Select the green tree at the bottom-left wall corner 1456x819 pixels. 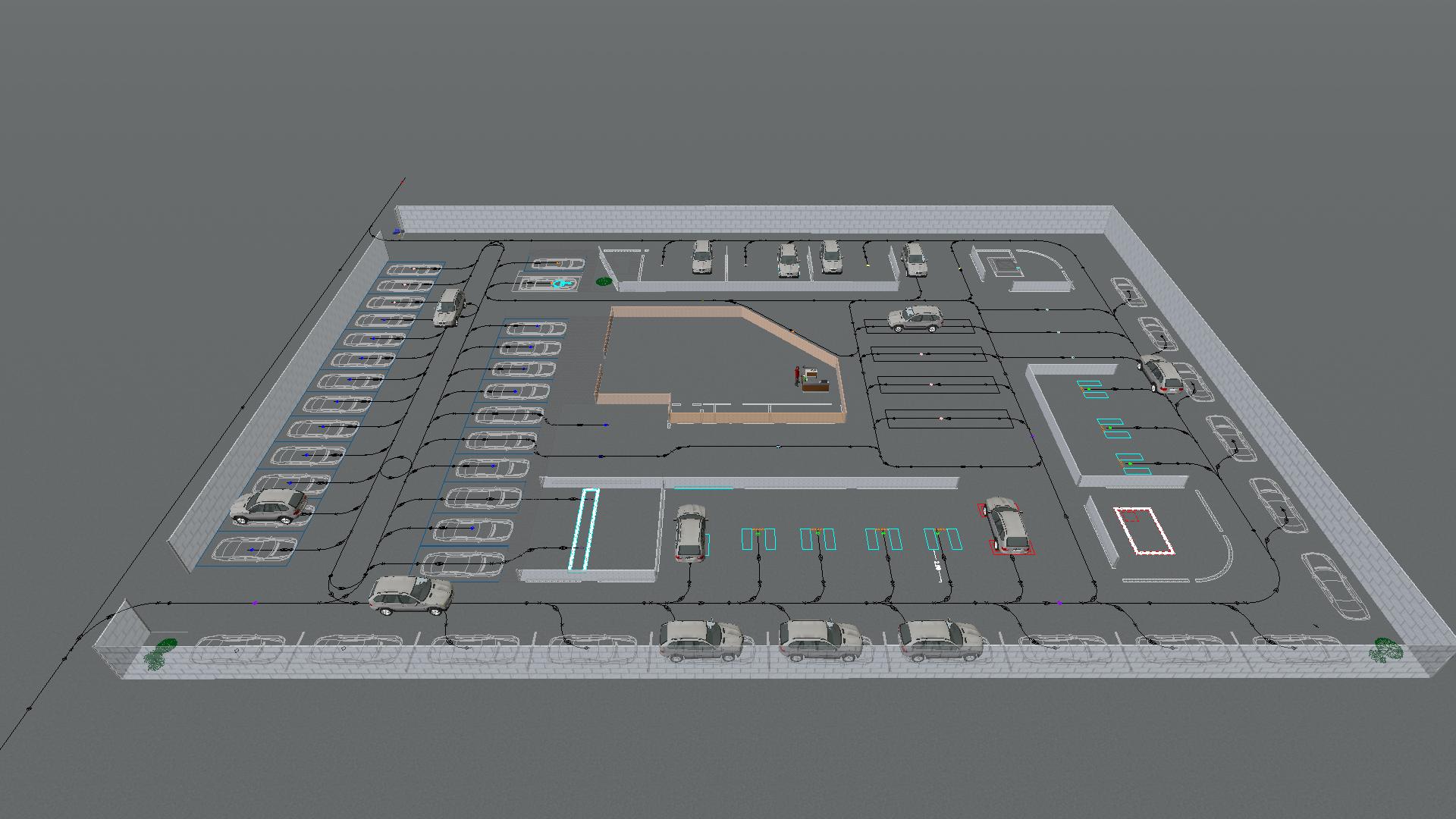click(160, 654)
